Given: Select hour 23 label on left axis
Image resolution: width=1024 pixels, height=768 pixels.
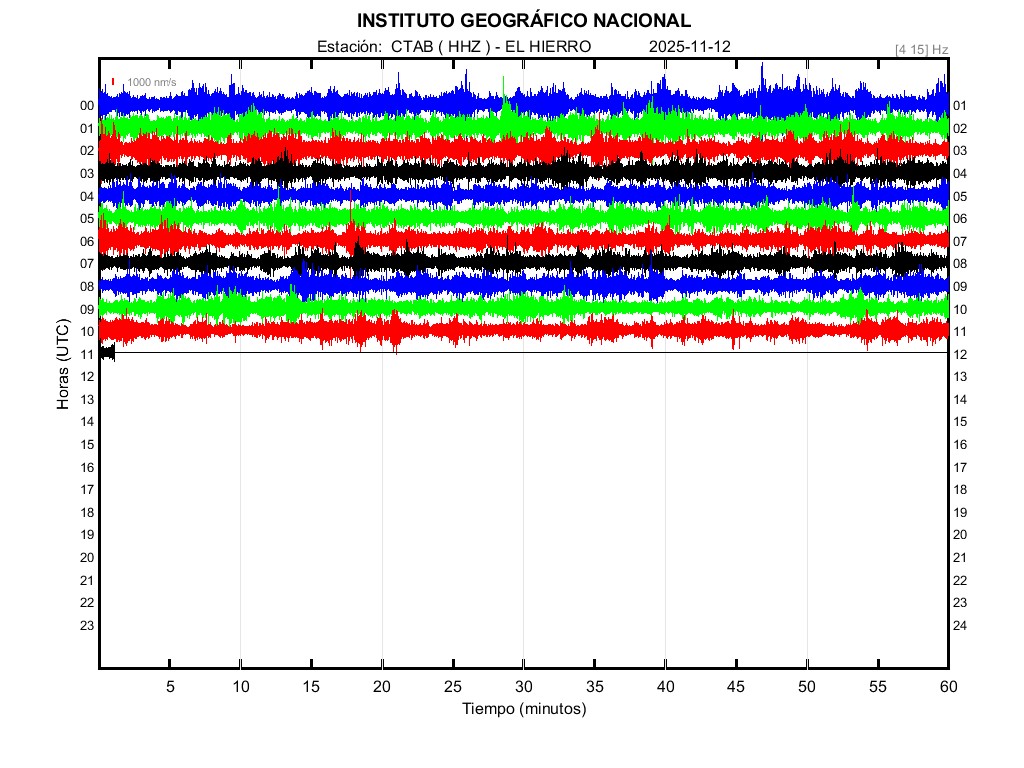Looking at the screenshot, I should (x=87, y=626).
